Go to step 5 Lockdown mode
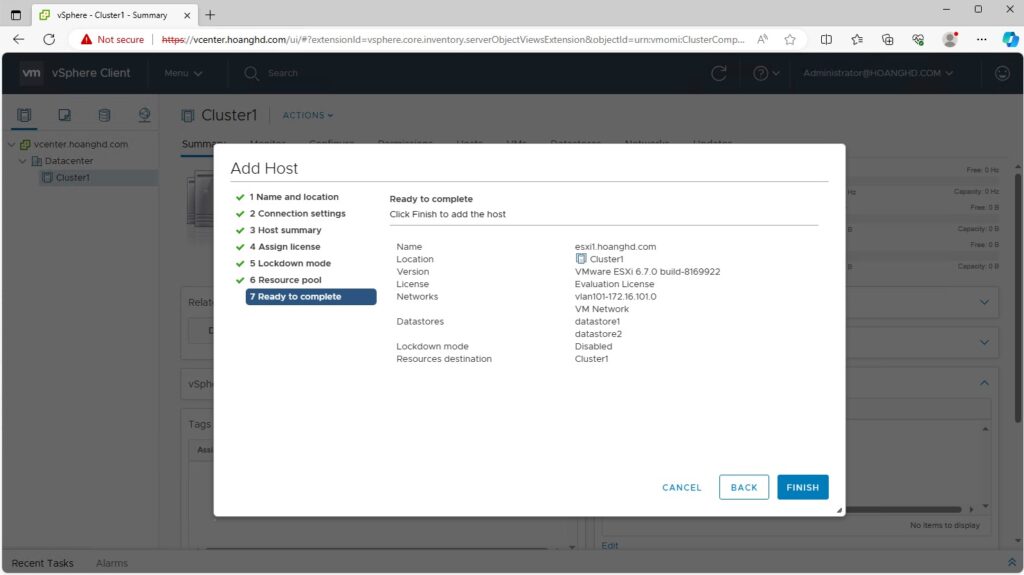 click(290, 263)
